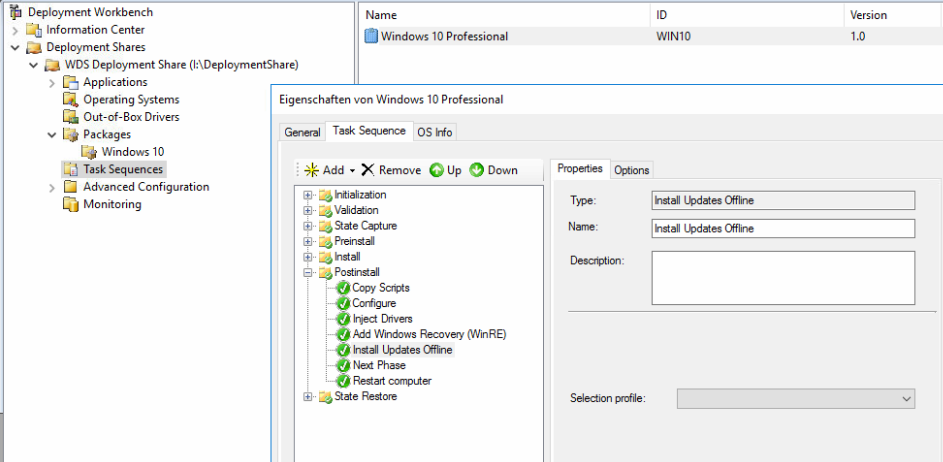Click the Task Sequences node icon
The image size is (943, 462).
(x=71, y=169)
